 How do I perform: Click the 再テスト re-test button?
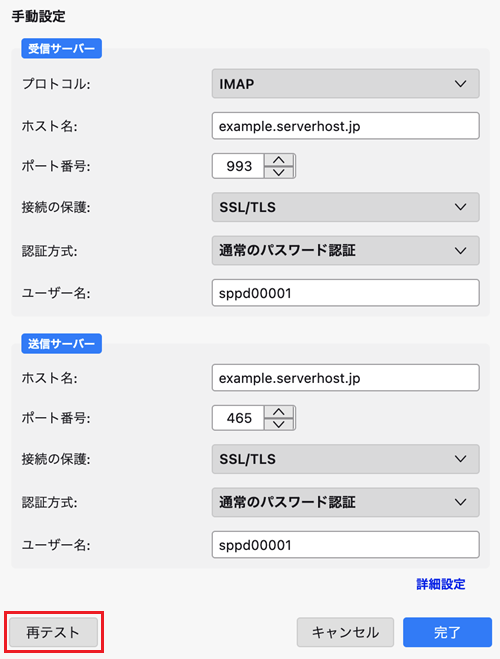(53, 632)
